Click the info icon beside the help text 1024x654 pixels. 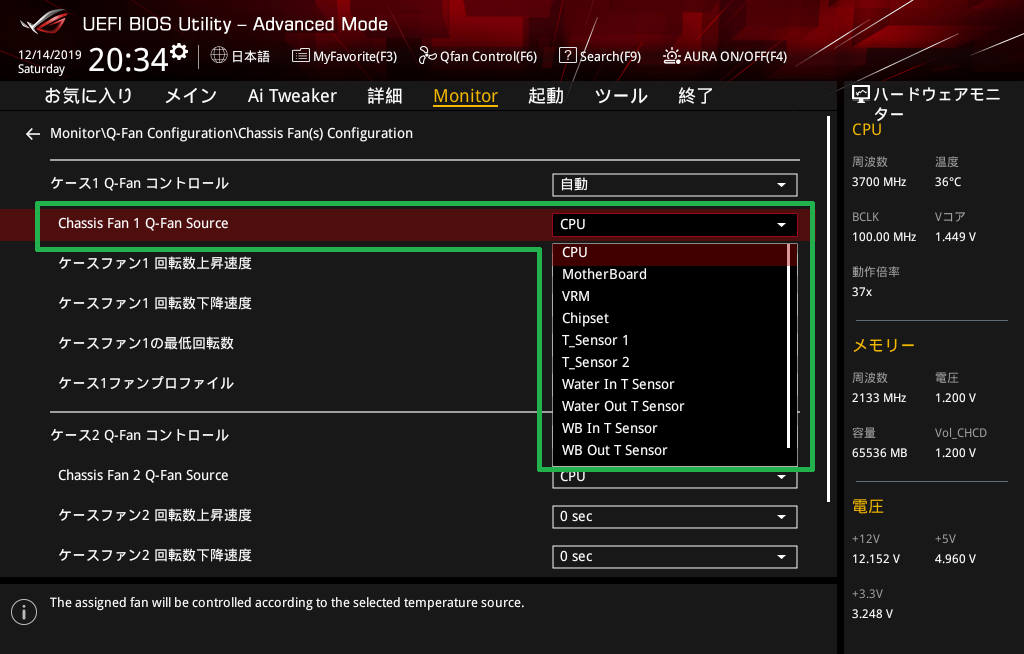24,612
